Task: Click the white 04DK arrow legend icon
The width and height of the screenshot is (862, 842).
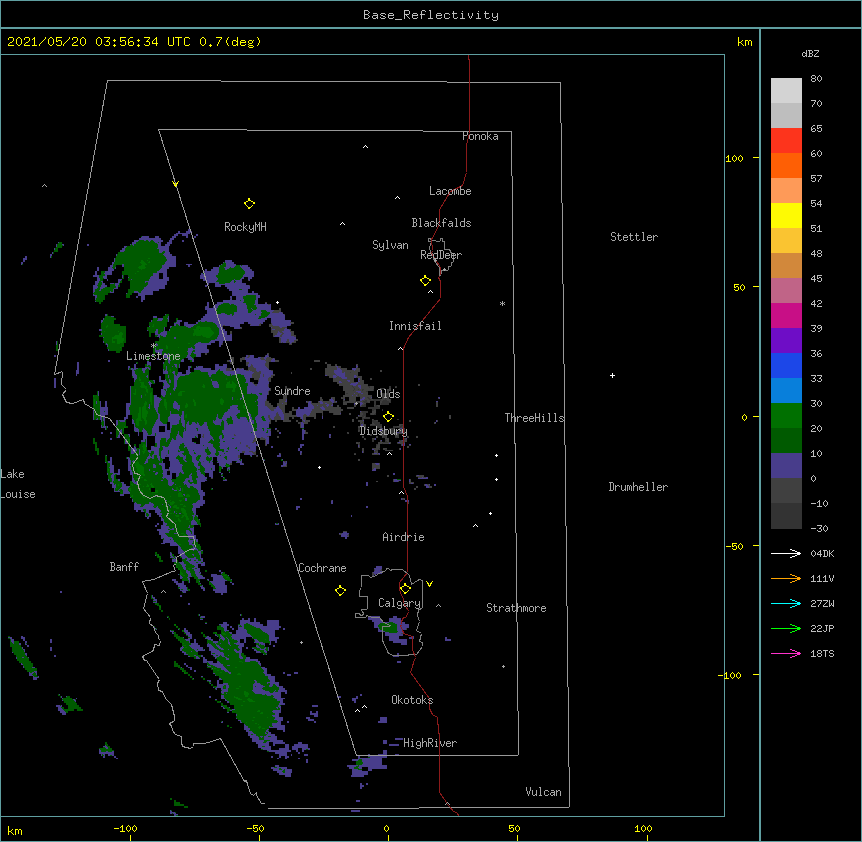Action: (786, 553)
